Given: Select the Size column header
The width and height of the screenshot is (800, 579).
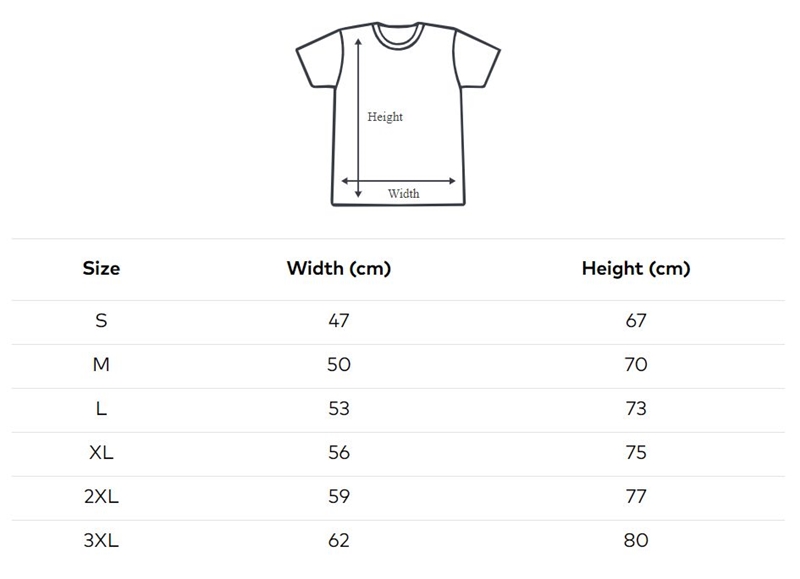Looking at the screenshot, I should pos(101,268).
